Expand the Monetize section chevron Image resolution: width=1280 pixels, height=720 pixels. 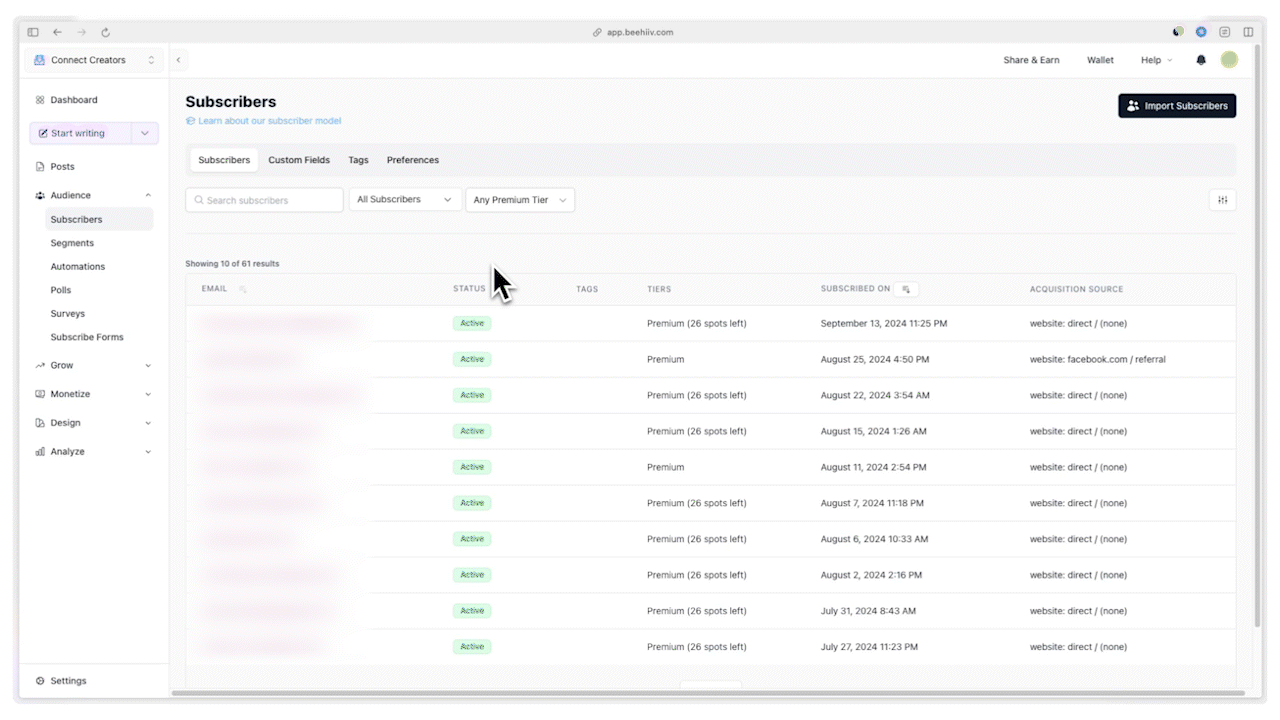pos(148,394)
